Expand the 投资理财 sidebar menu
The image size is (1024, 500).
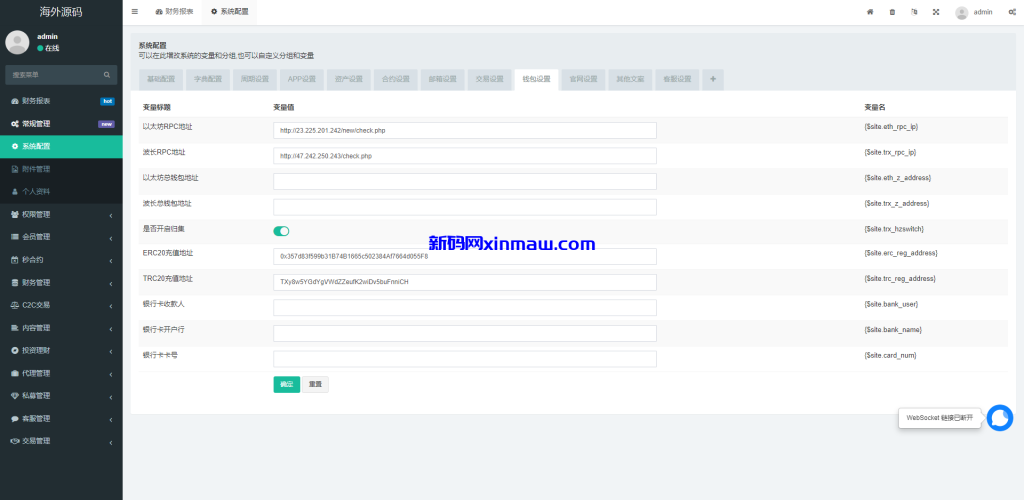pos(61,350)
